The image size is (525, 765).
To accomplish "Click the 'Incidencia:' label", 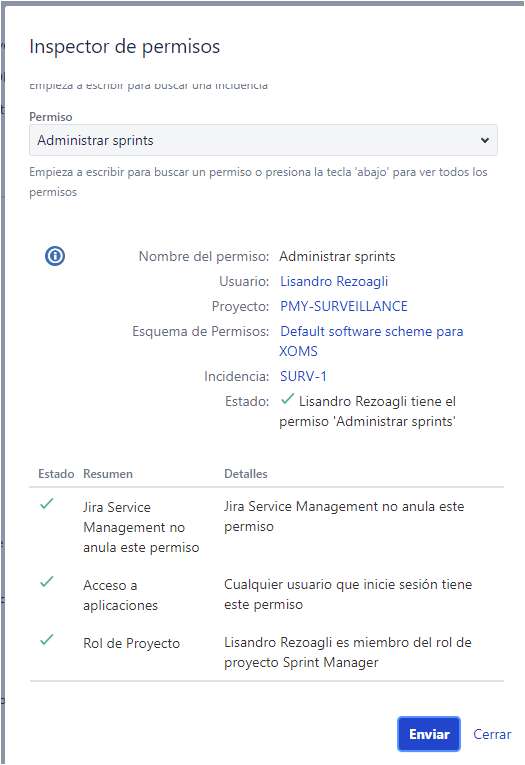I will tap(236, 377).
